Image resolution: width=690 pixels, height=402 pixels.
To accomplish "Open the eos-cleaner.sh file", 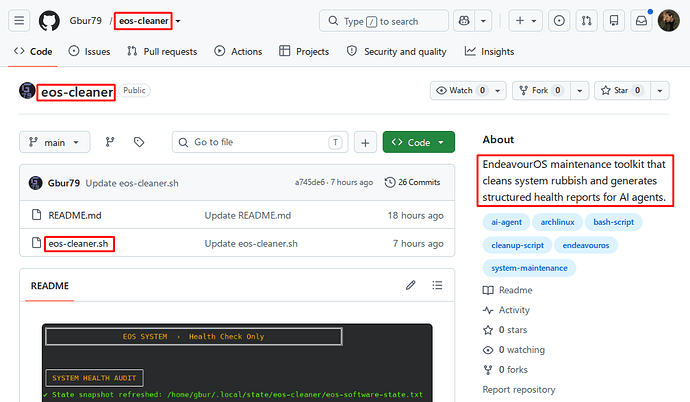I will pos(78,244).
